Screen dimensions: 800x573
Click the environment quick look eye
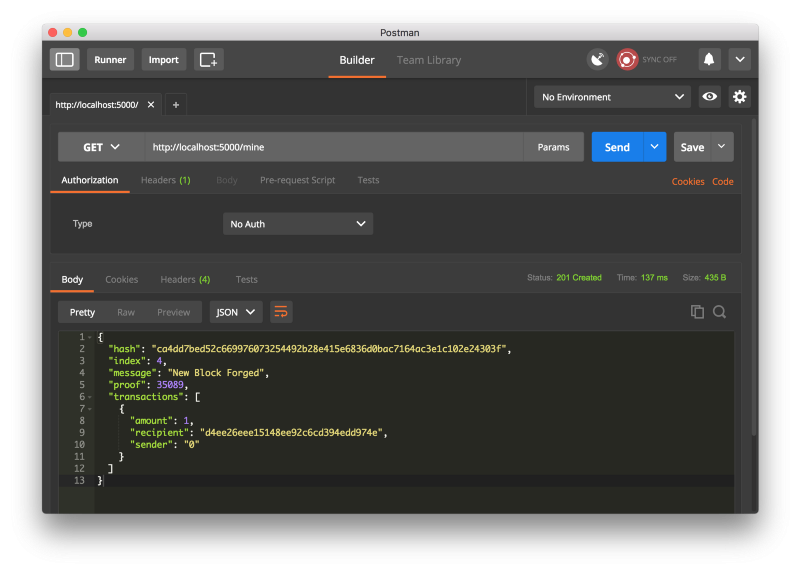click(710, 97)
